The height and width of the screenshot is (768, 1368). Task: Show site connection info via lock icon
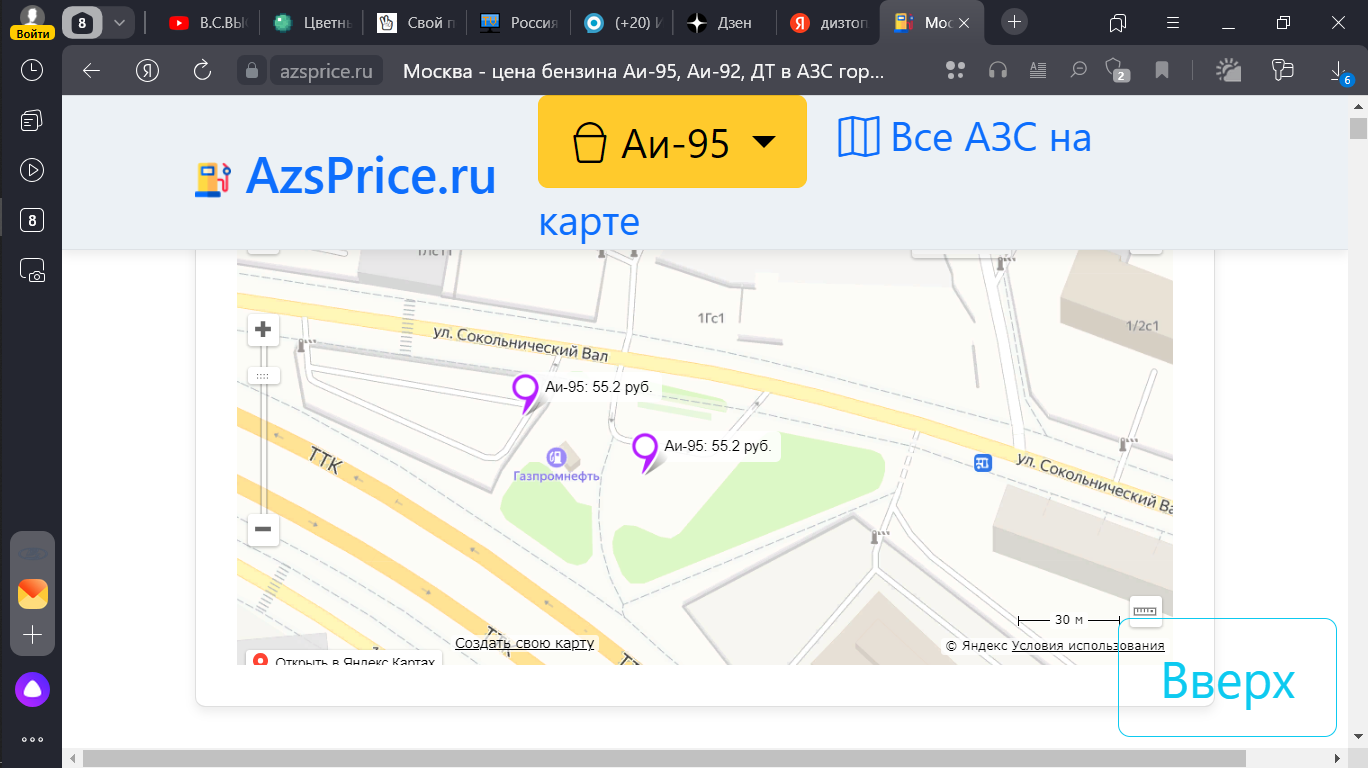252,71
